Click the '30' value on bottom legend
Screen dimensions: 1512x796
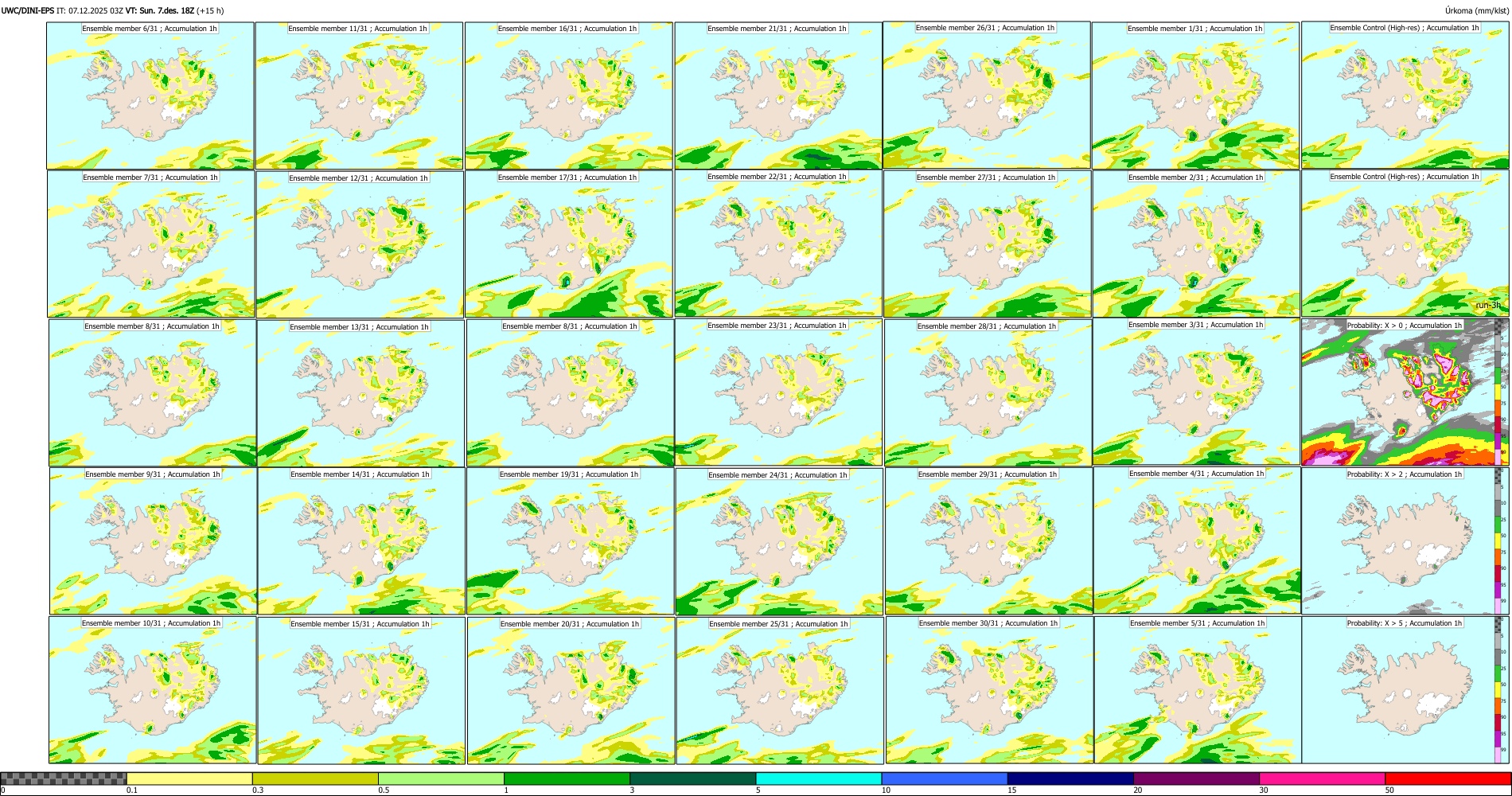1263,790
